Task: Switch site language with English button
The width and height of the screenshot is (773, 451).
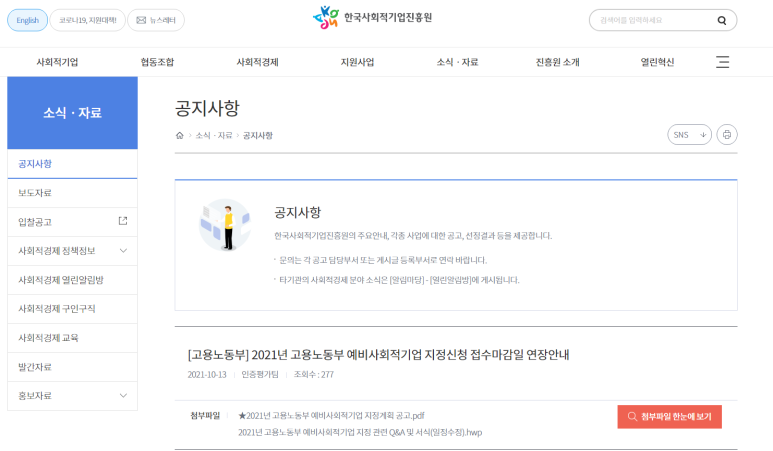Action: pyautogui.click(x=28, y=20)
